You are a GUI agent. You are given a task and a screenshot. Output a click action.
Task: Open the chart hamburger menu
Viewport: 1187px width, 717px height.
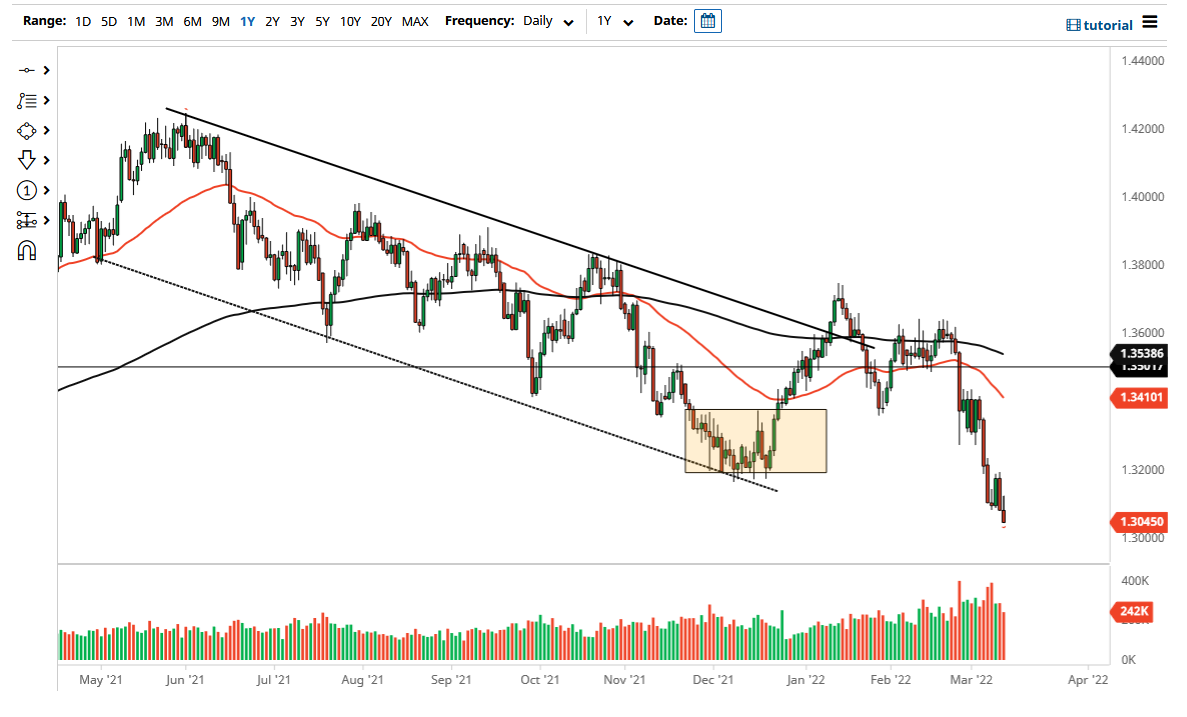(x=1149, y=23)
